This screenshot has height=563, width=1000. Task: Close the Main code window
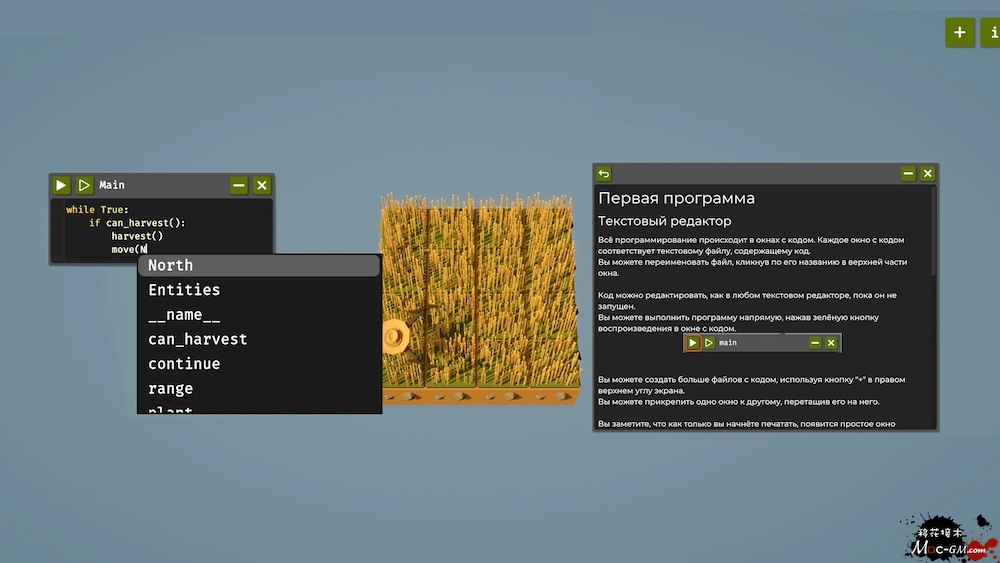click(x=262, y=185)
